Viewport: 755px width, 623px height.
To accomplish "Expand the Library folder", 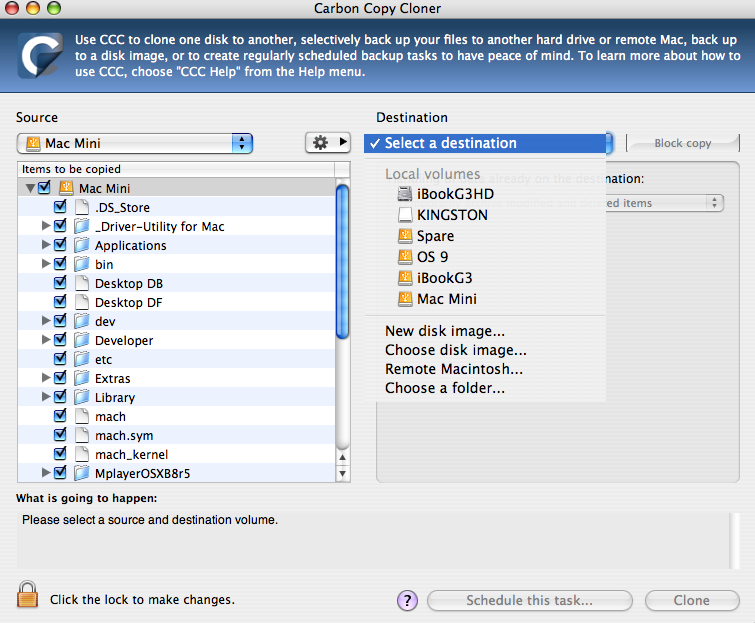I will tap(46, 396).
